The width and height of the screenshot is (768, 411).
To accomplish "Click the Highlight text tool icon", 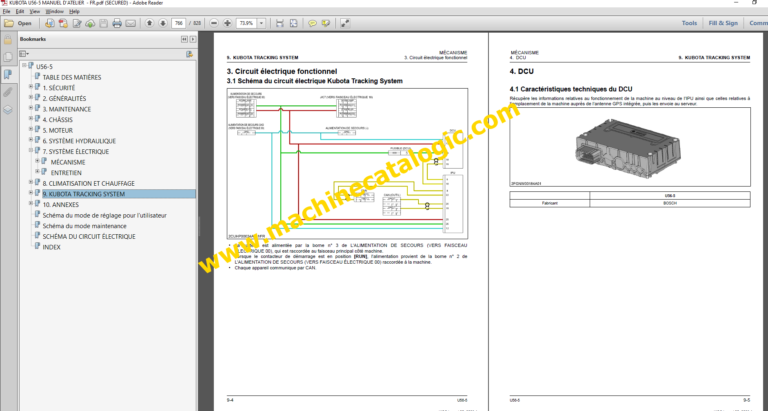I will pos(326,23).
